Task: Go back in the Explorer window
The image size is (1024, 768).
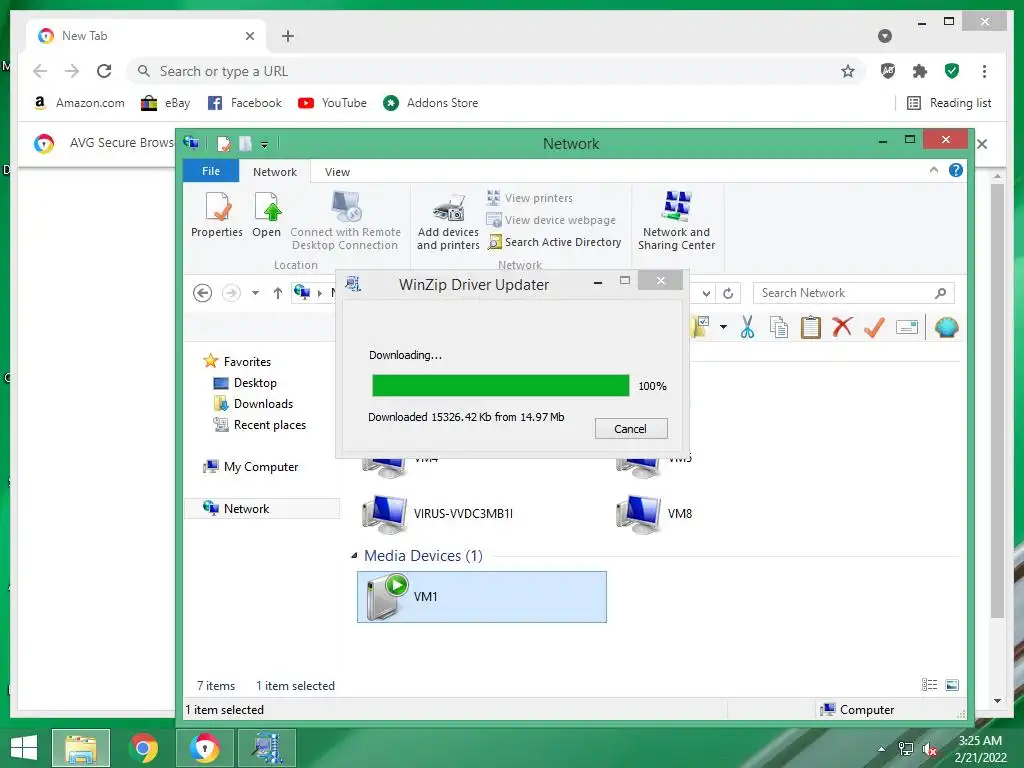Action: pos(202,293)
